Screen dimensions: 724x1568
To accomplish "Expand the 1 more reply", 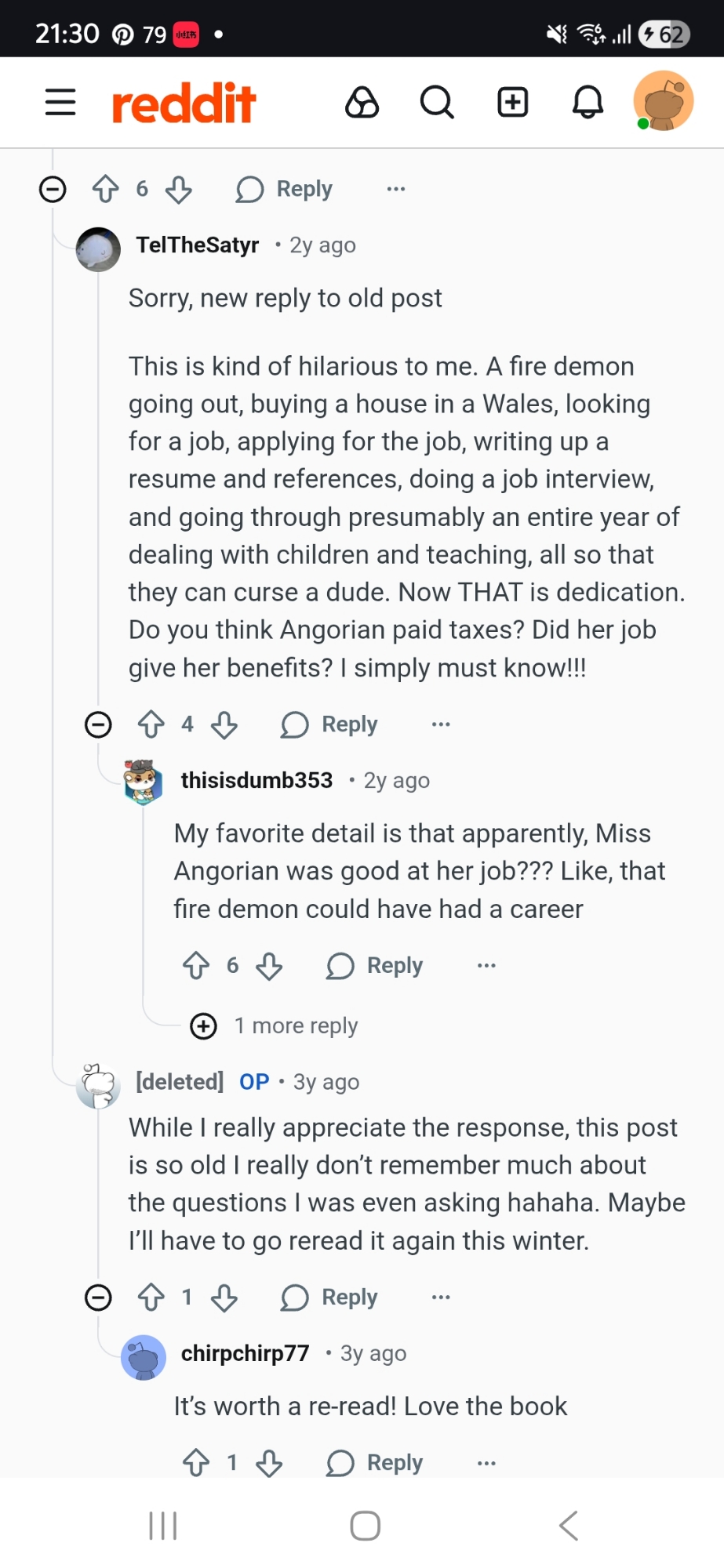I will pyautogui.click(x=204, y=1025).
